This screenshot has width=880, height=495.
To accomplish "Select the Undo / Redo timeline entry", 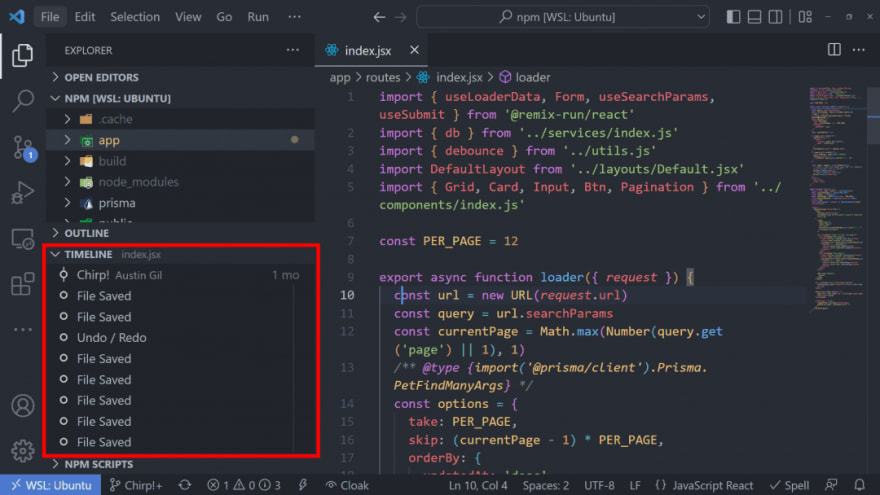I will (x=180, y=338).
